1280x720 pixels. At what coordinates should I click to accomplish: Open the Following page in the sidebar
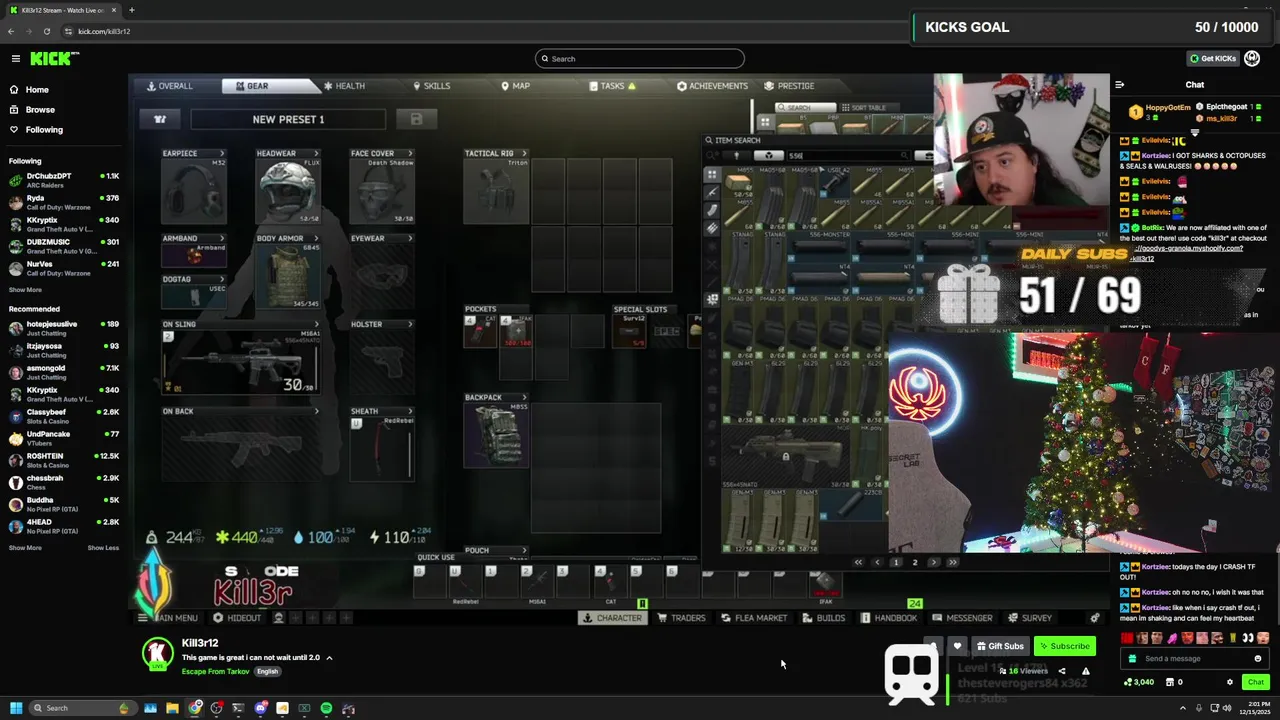click(x=44, y=130)
